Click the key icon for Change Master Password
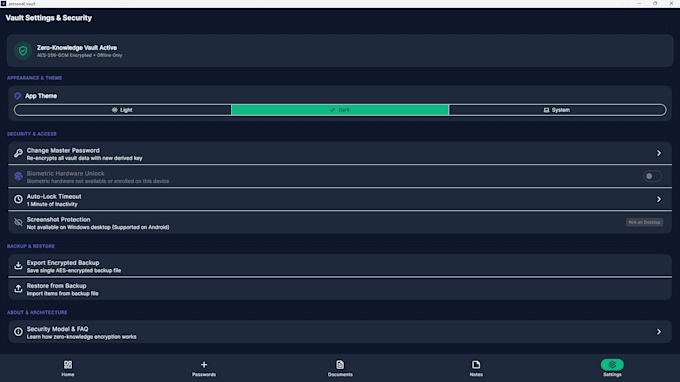Image resolution: width=680 pixels, height=382 pixels. click(x=18, y=153)
